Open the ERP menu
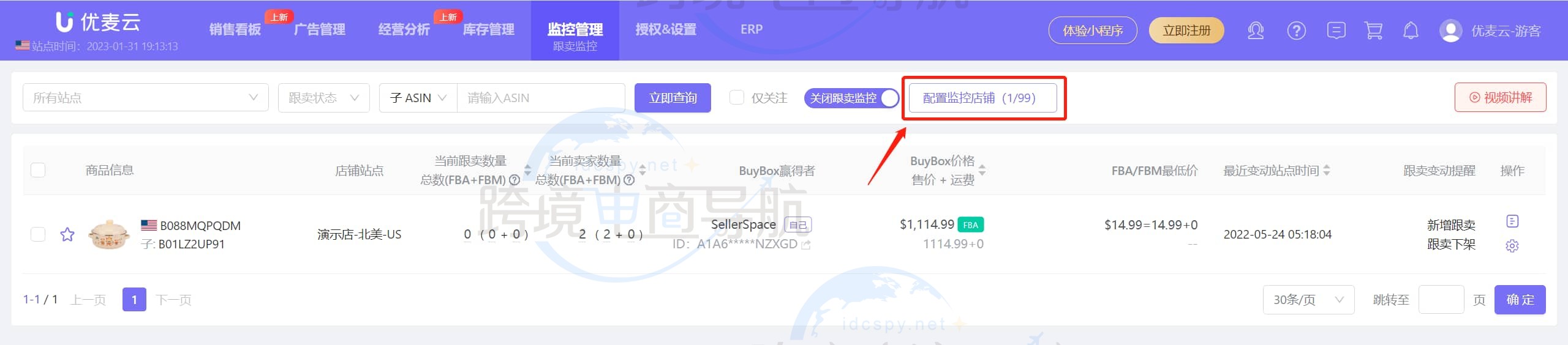Viewport: 1568px width, 345px height. [752, 29]
